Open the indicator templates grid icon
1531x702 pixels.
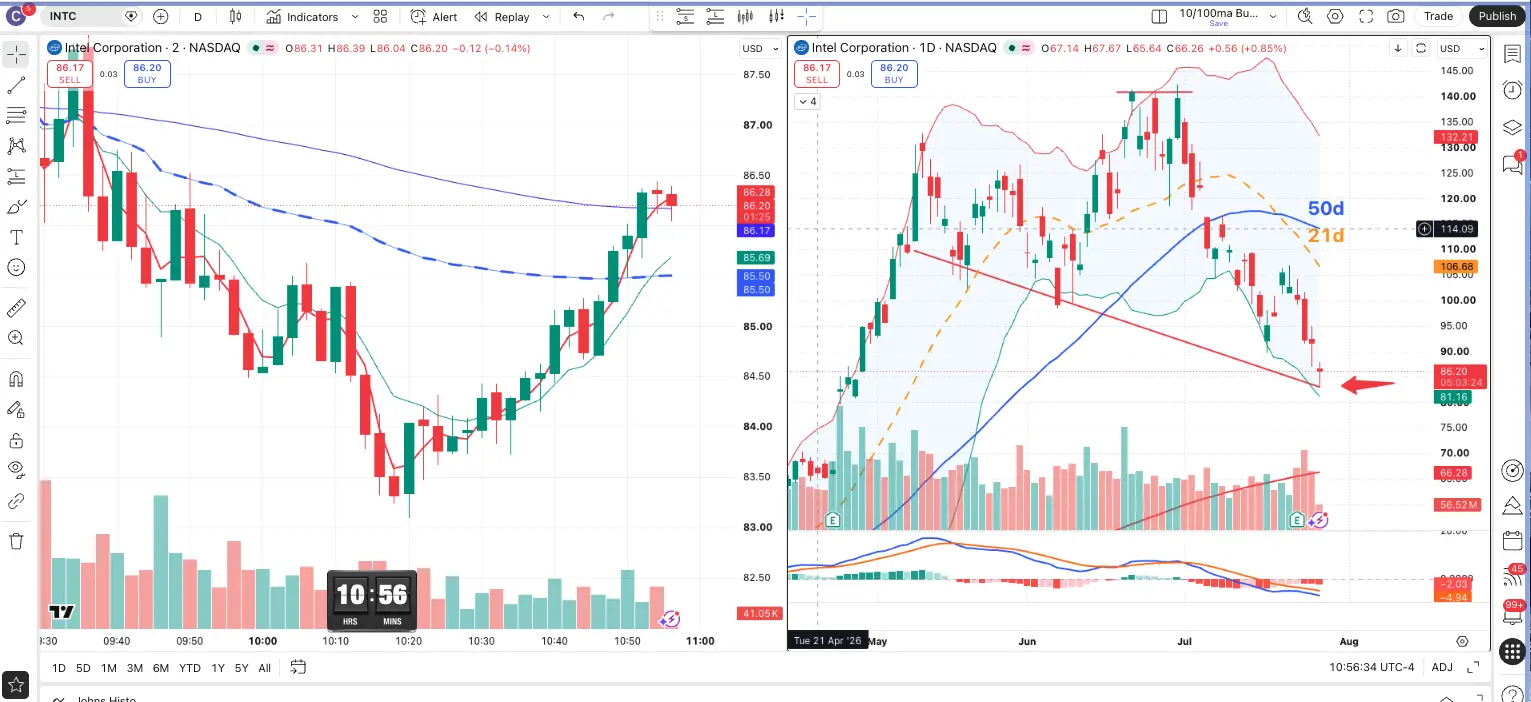click(x=380, y=16)
